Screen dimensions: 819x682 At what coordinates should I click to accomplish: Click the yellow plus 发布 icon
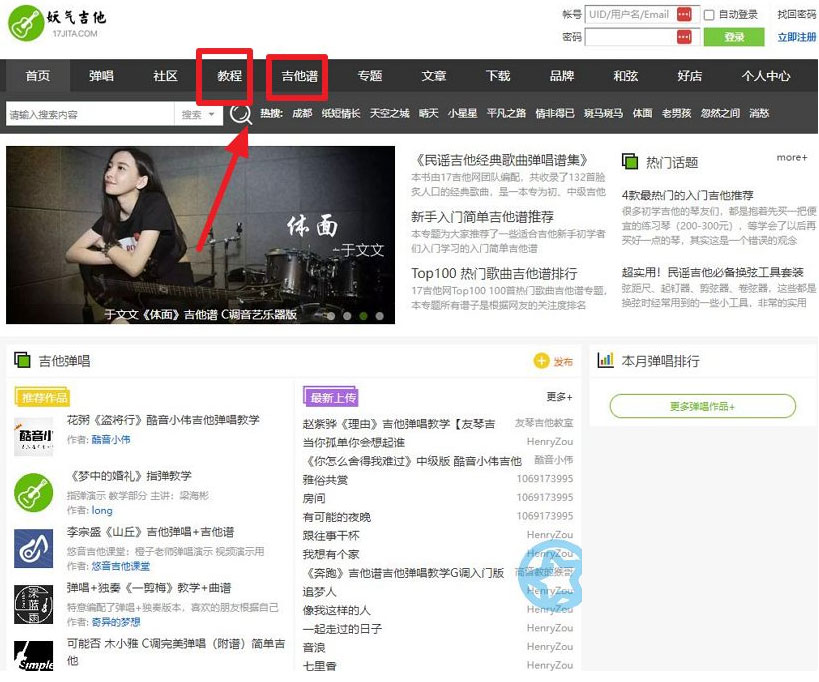(542, 361)
